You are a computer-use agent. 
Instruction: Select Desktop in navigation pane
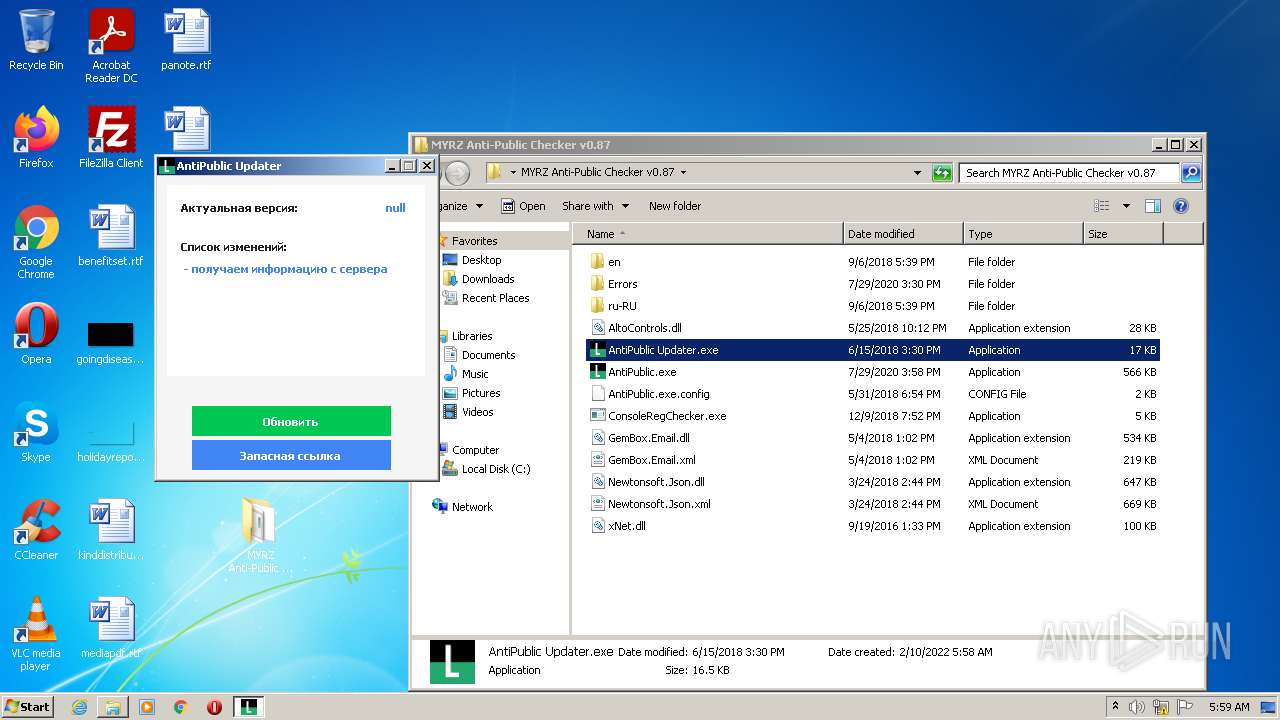(481, 260)
